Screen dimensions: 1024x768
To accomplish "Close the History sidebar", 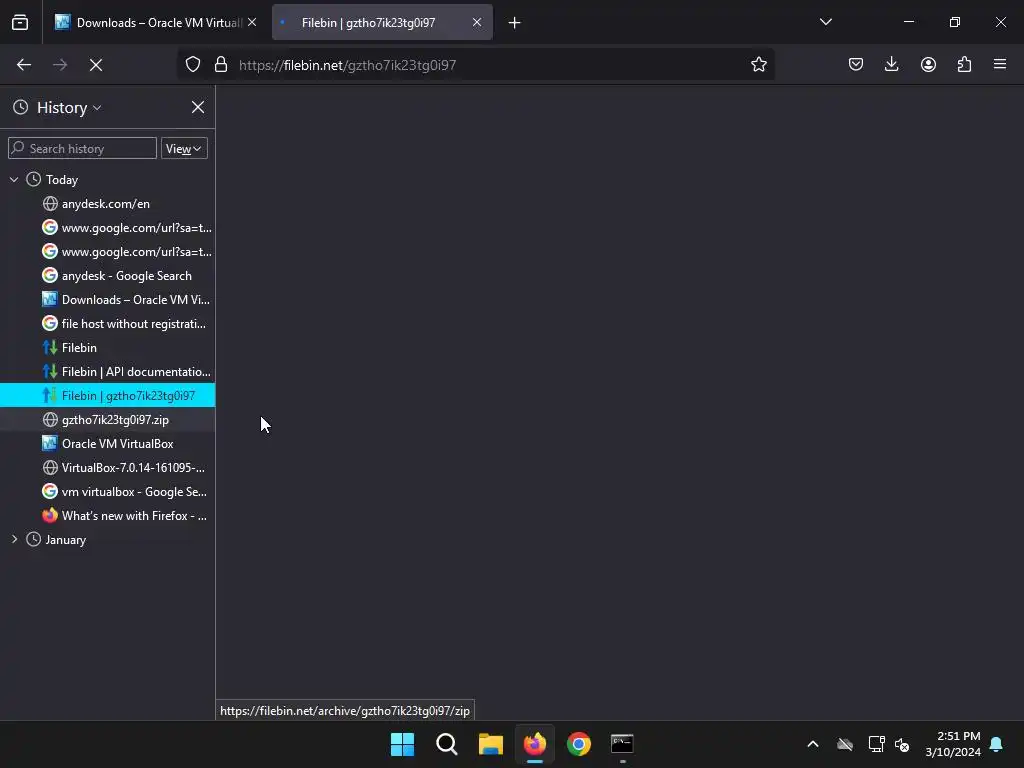I will coord(198,107).
